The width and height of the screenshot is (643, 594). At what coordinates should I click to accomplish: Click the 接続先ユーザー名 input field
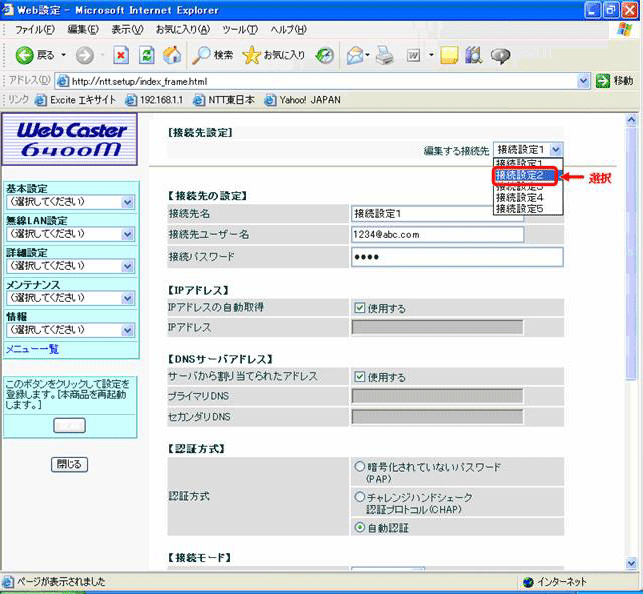click(438, 235)
